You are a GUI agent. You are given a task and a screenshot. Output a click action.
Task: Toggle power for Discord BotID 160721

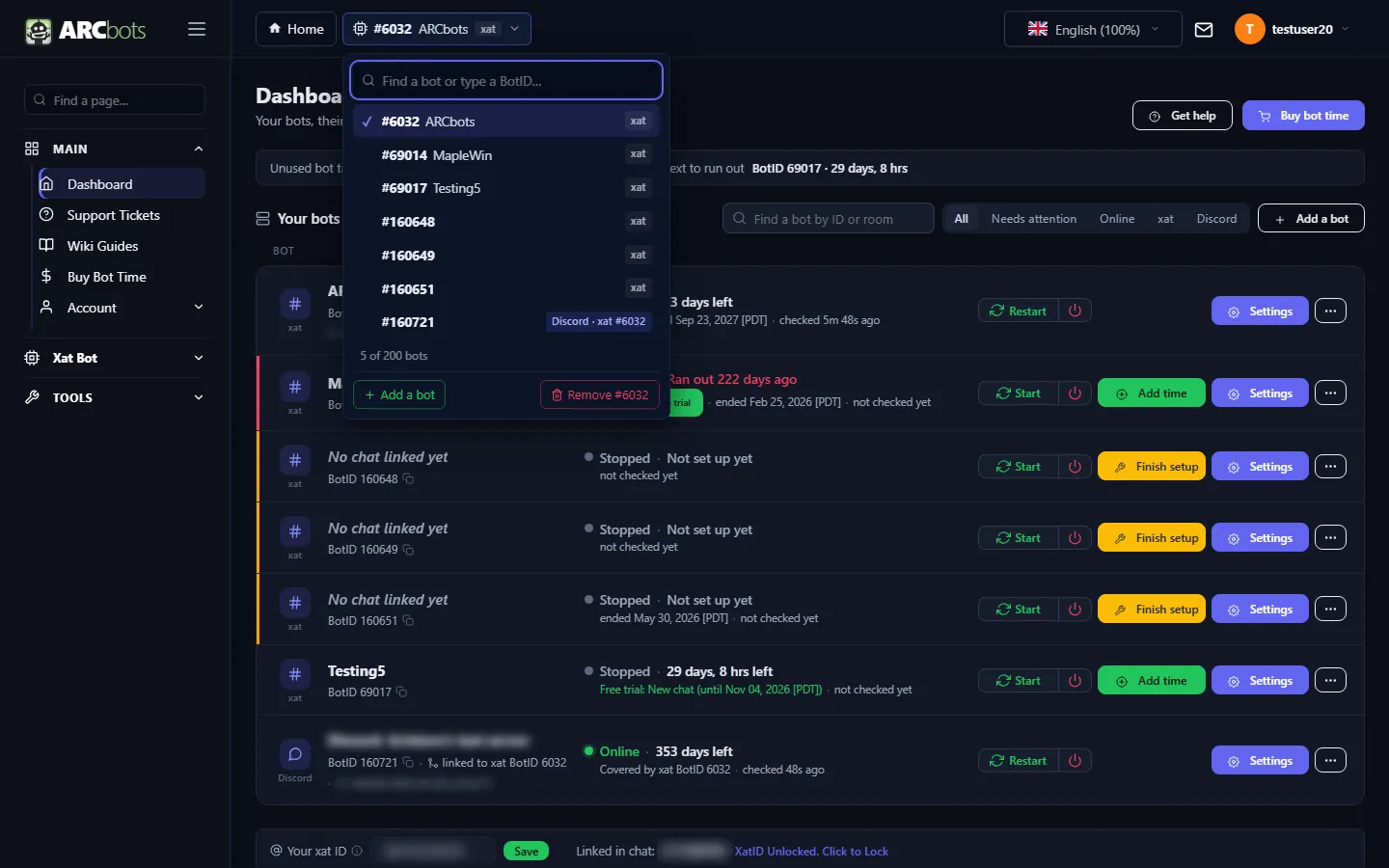1075,761
